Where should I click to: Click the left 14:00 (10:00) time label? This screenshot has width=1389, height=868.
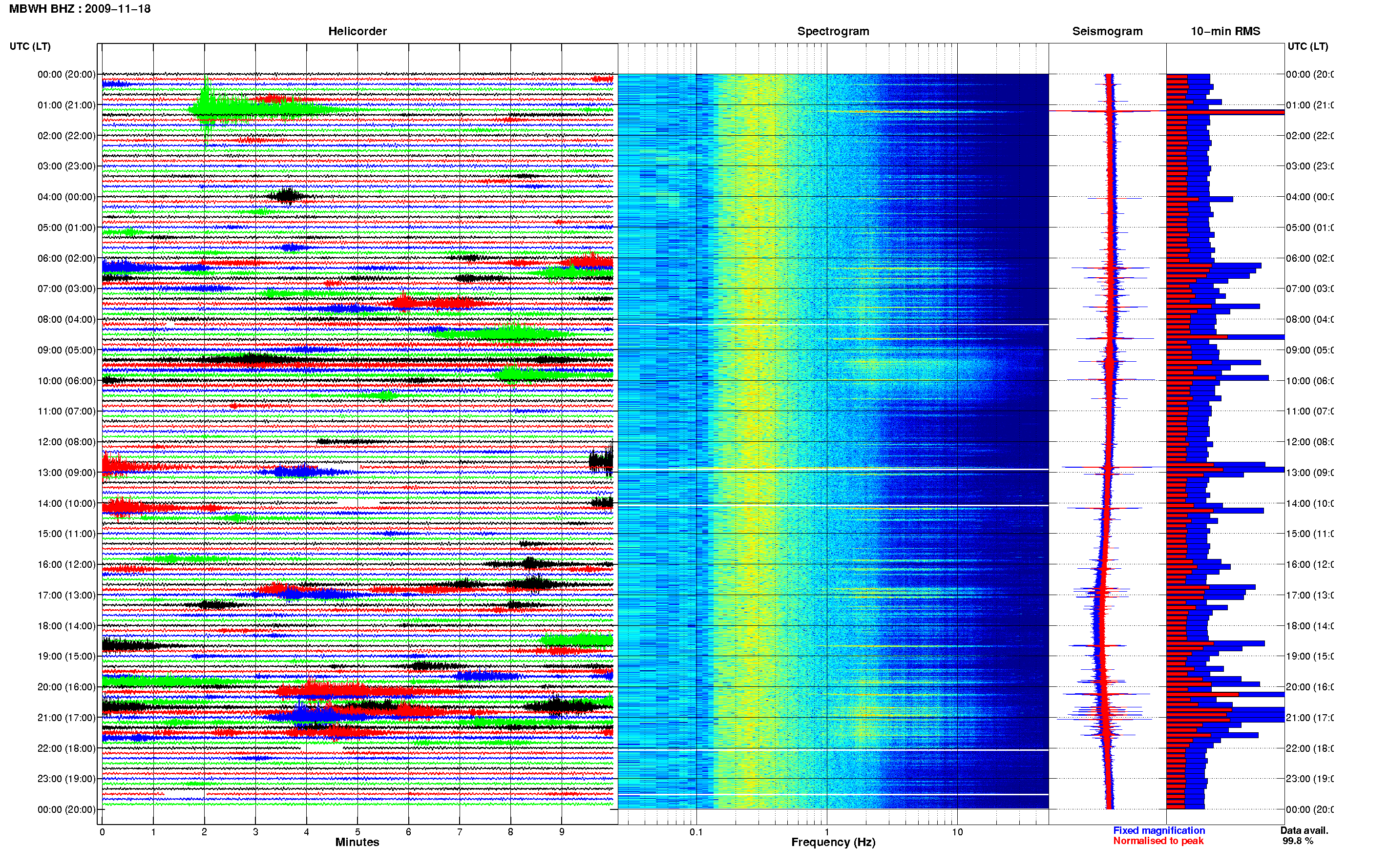click(66, 503)
